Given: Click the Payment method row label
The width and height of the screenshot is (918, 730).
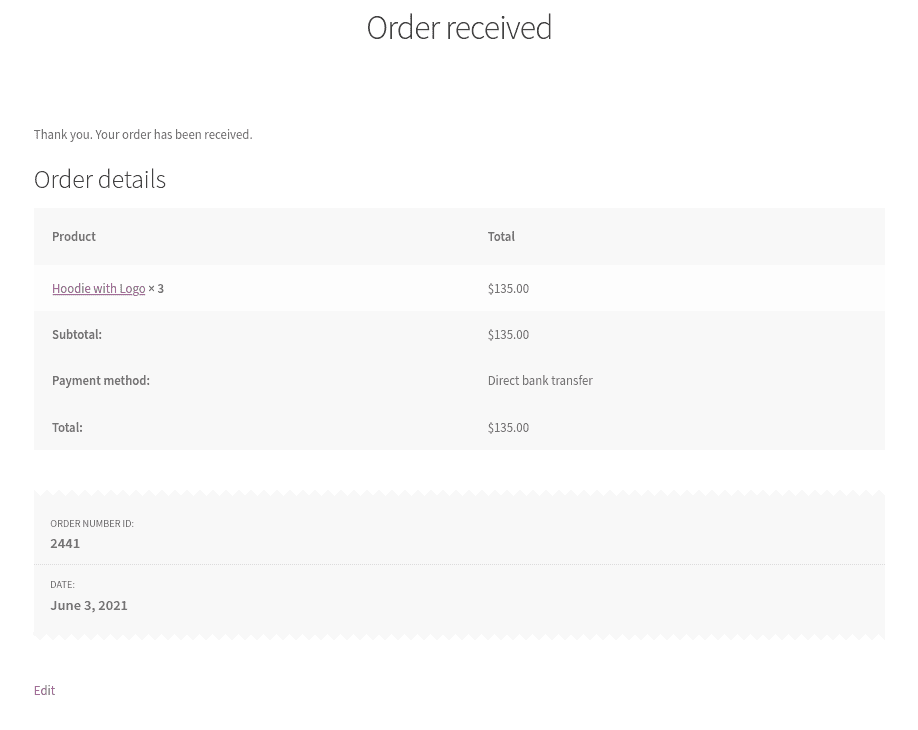Looking at the screenshot, I should 100,381.
